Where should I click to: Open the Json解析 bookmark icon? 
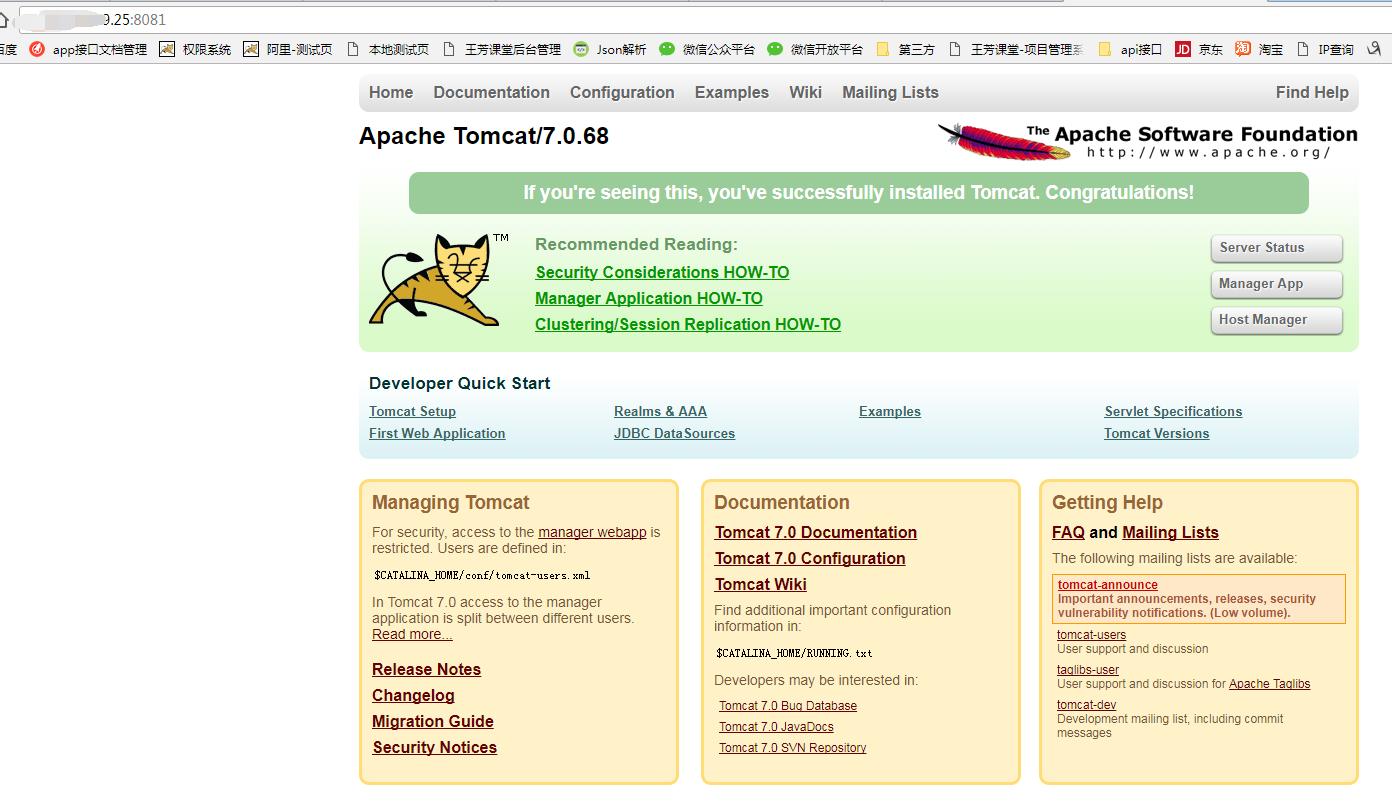point(581,49)
